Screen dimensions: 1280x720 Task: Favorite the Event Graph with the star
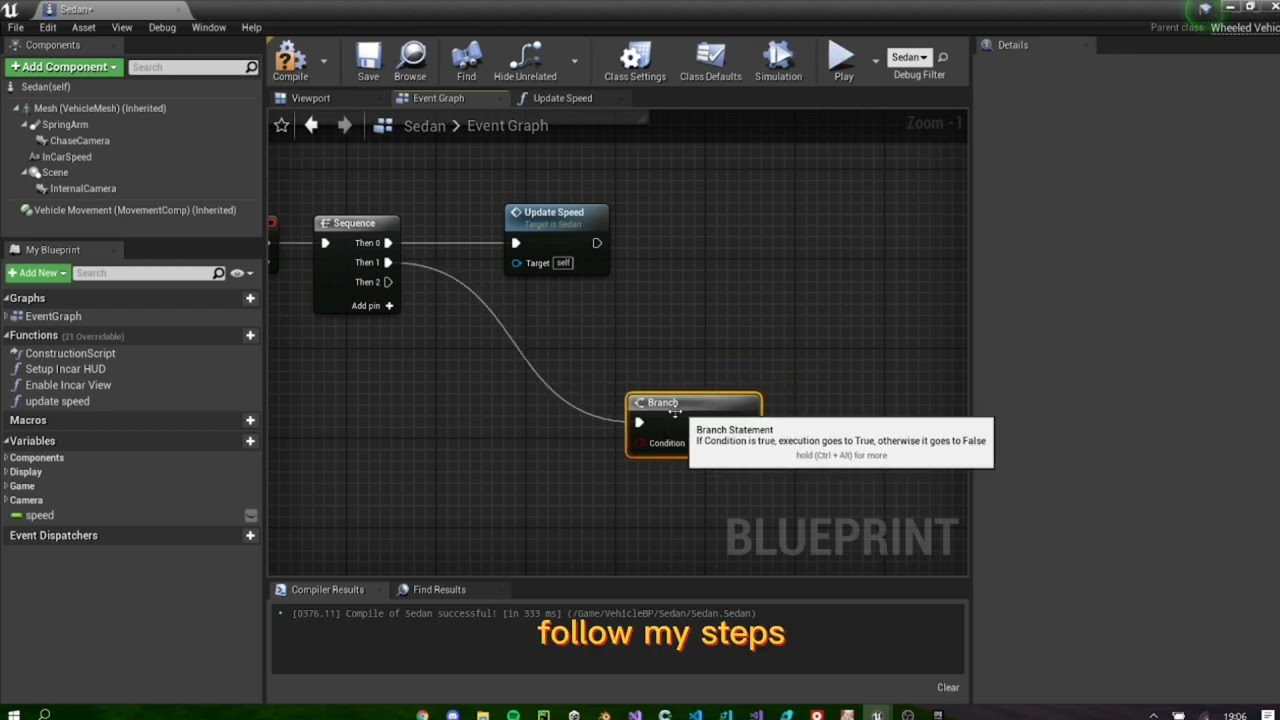[282, 125]
